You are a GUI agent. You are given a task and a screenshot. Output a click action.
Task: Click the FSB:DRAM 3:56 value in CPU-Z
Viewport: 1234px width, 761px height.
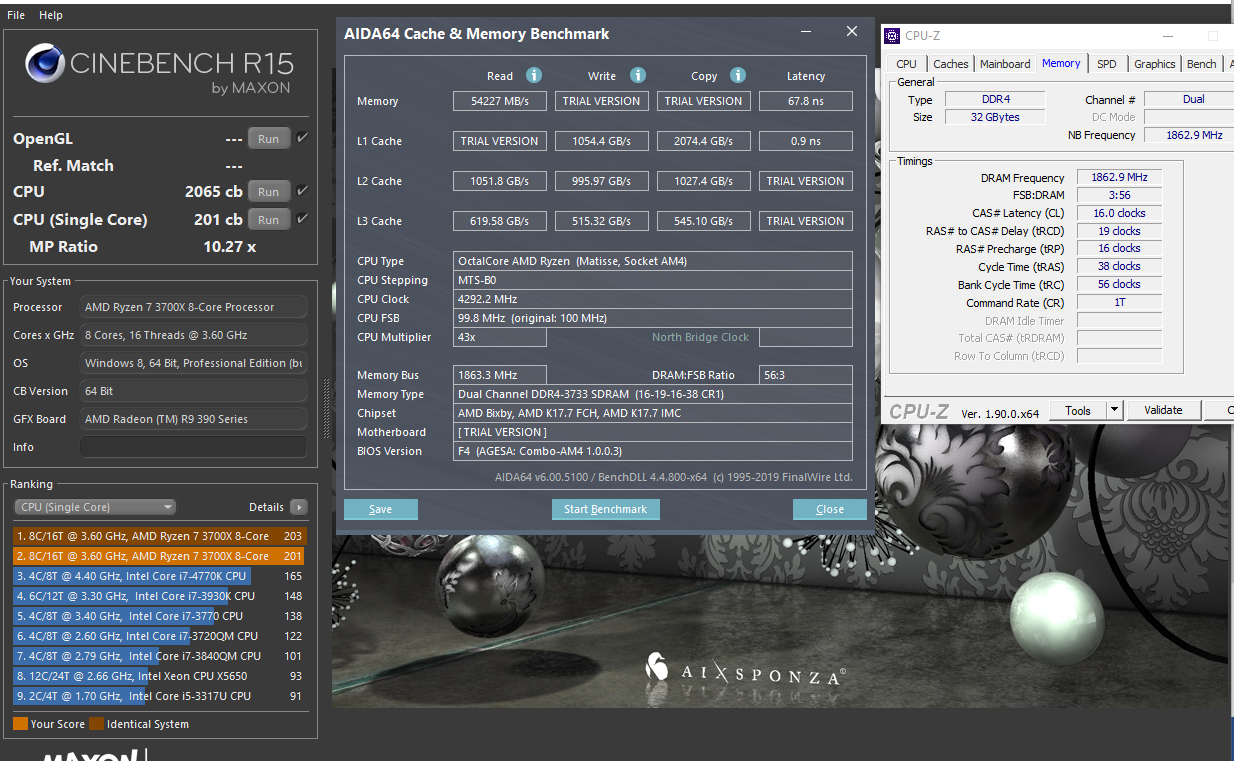(1119, 195)
